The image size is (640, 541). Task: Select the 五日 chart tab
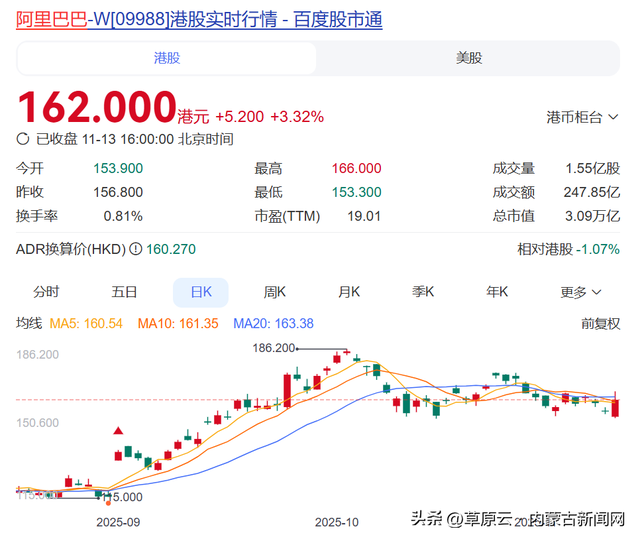coord(124,292)
